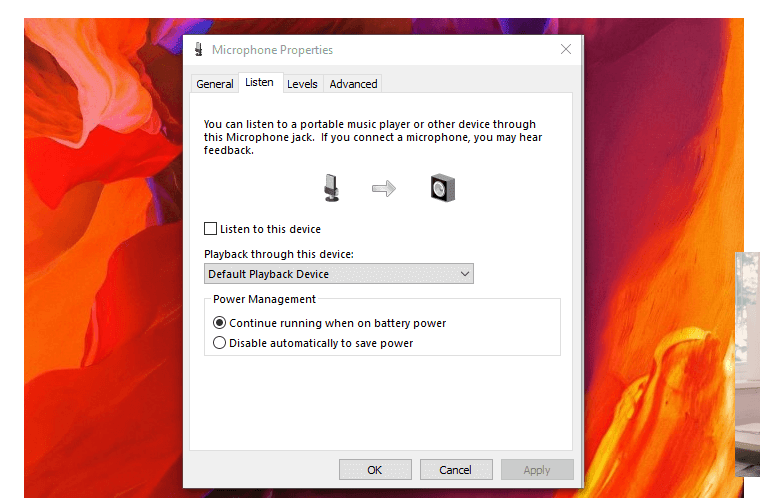The height and width of the screenshot is (502, 760).
Task: Click the microphone icon in the title bar
Action: [x=198, y=49]
